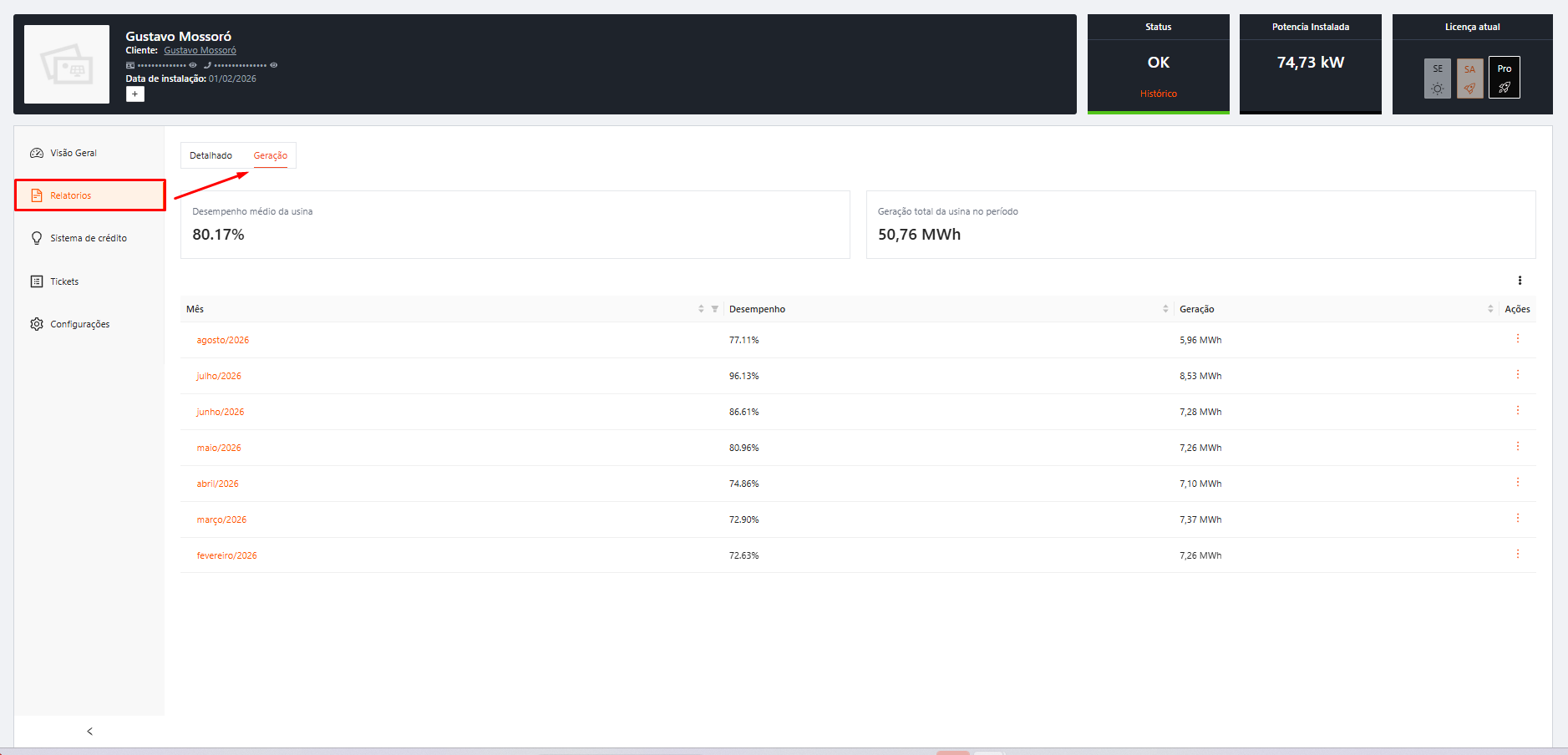The width and height of the screenshot is (1568, 755).
Task: Click the phone icon in header
Action: [x=207, y=65]
